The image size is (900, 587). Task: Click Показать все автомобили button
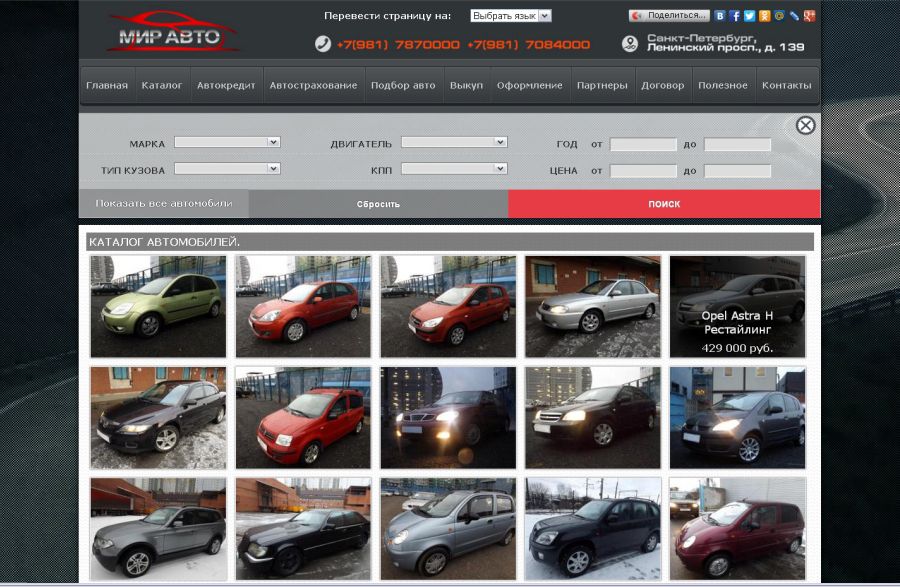pyautogui.click(x=164, y=203)
